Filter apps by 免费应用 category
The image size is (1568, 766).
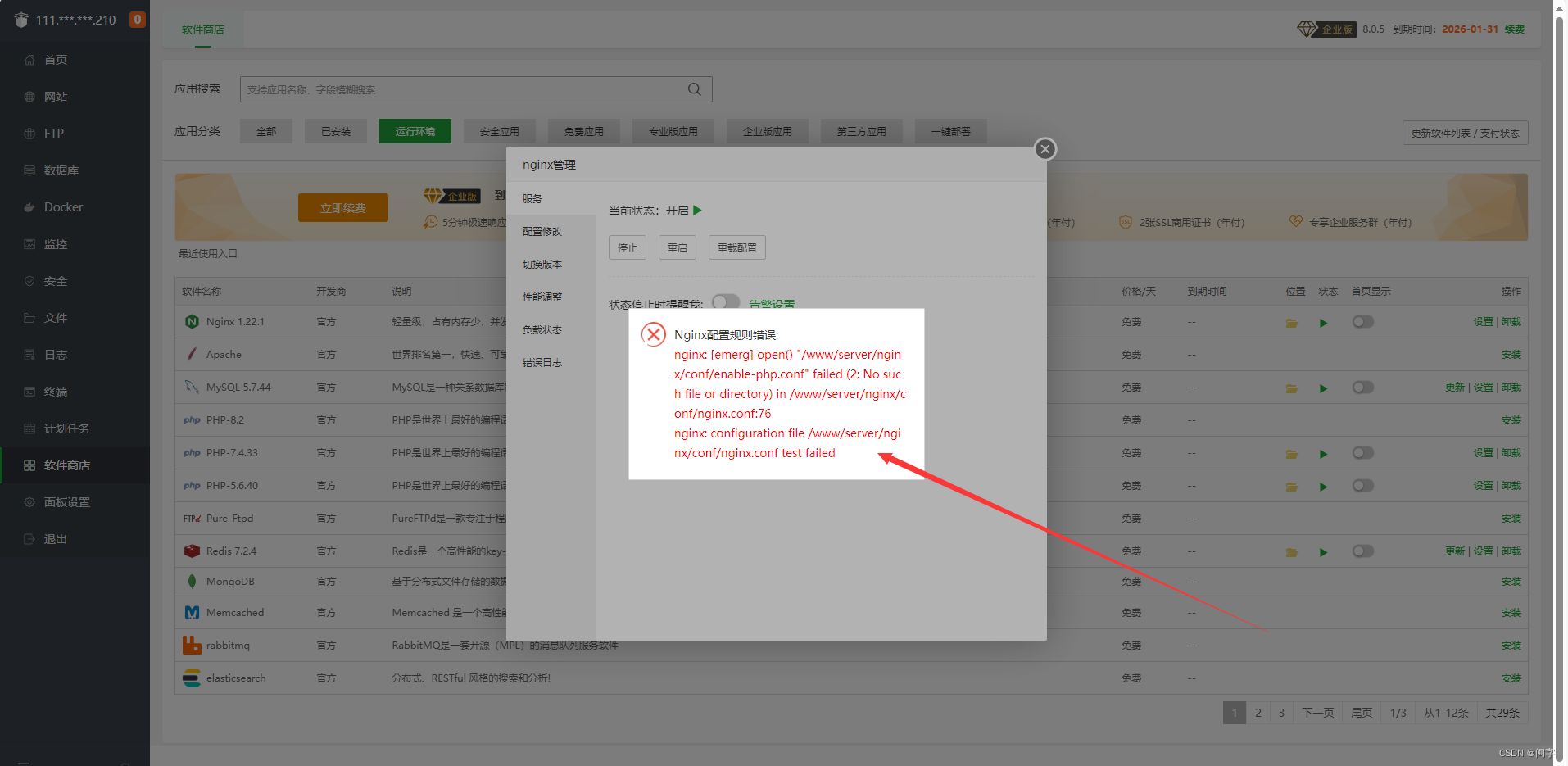point(584,131)
